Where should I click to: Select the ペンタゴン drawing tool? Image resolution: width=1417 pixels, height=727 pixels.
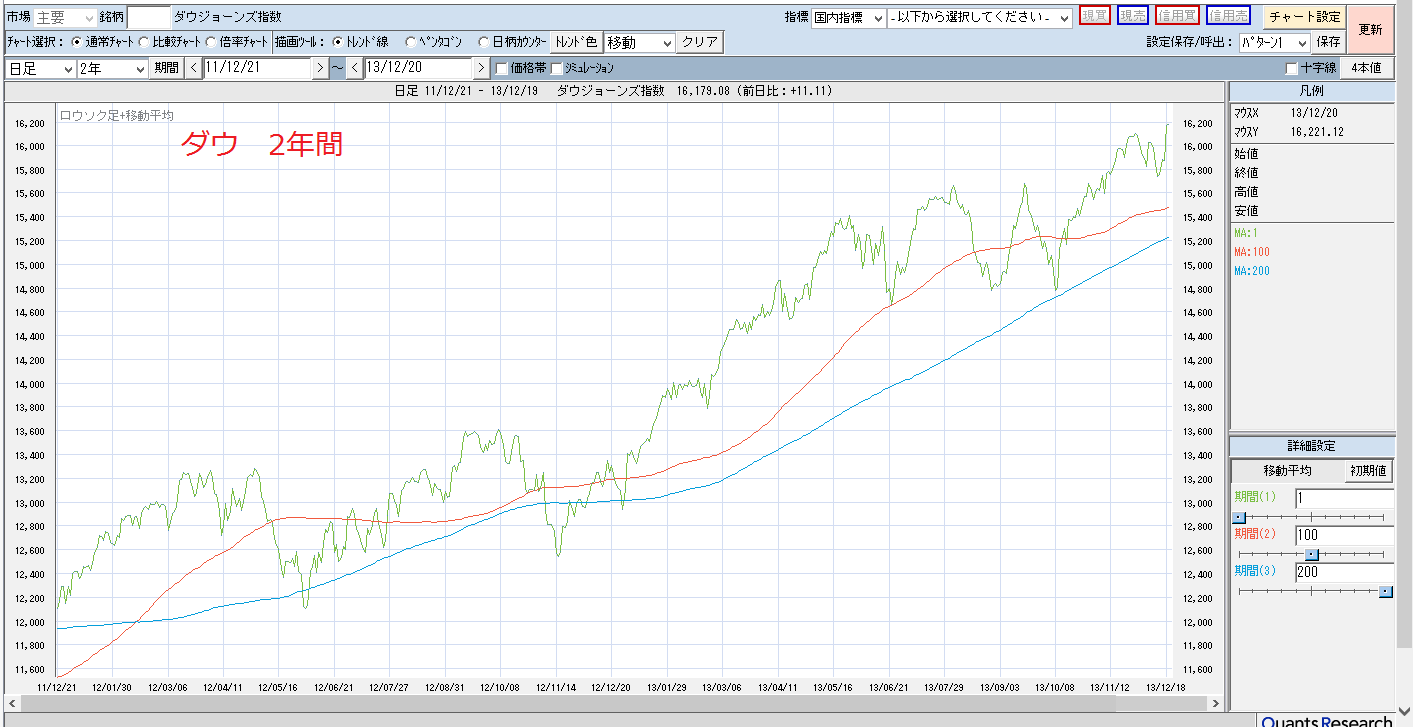[411, 43]
